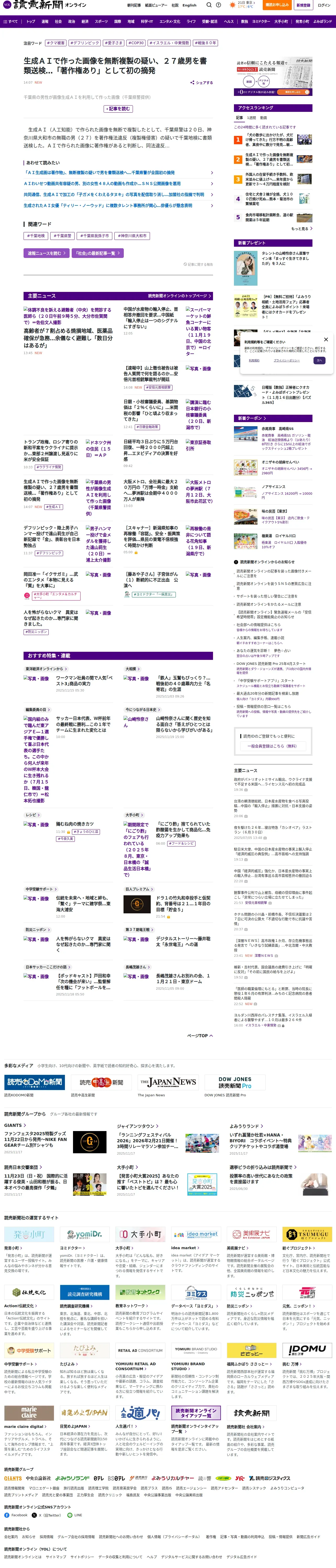The height and width of the screenshot is (1568, 336).
Task: Click 記事を読む button under article lead
Action: pyautogui.click(x=118, y=109)
